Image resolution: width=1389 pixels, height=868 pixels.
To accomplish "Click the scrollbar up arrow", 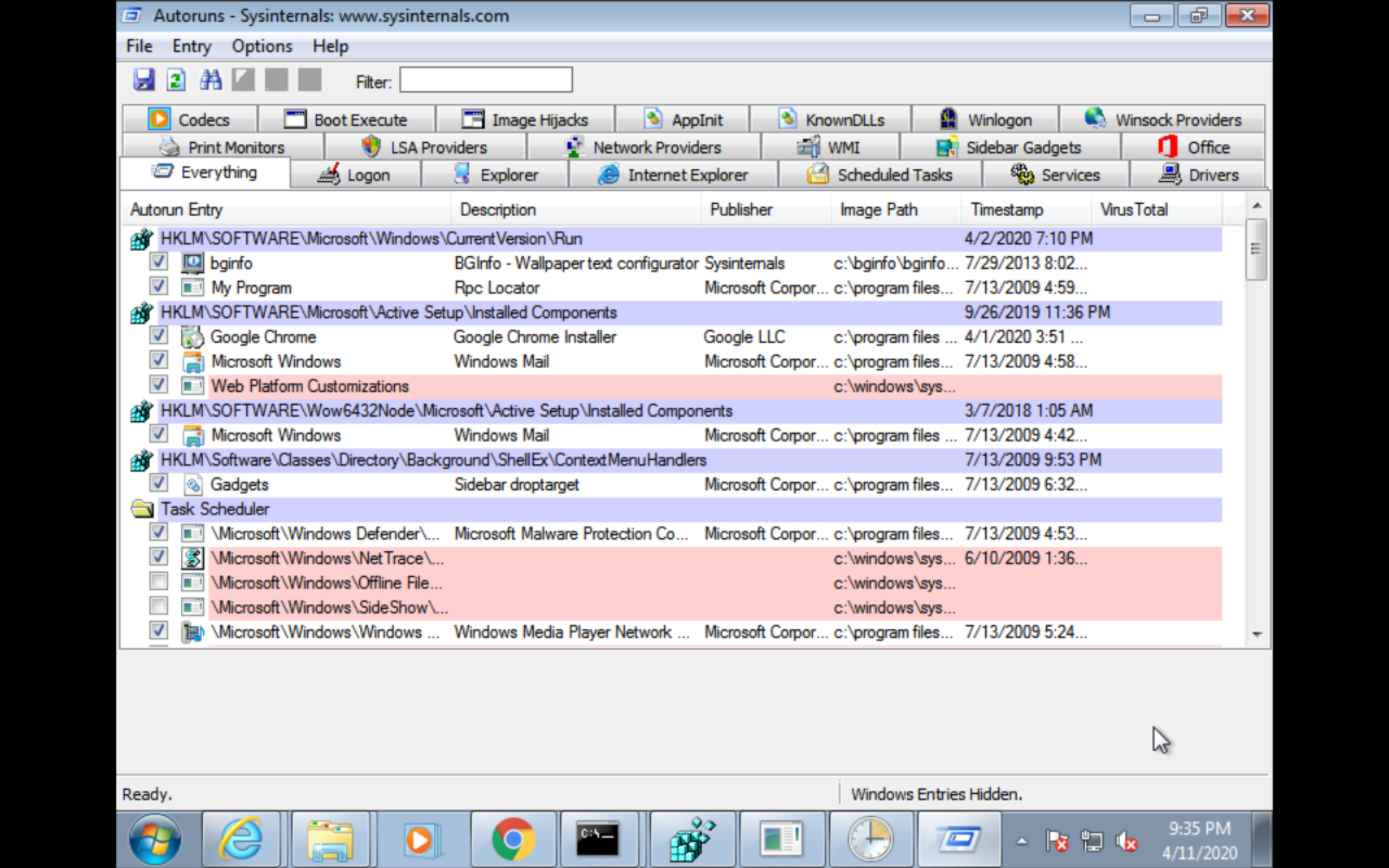I will [1257, 206].
